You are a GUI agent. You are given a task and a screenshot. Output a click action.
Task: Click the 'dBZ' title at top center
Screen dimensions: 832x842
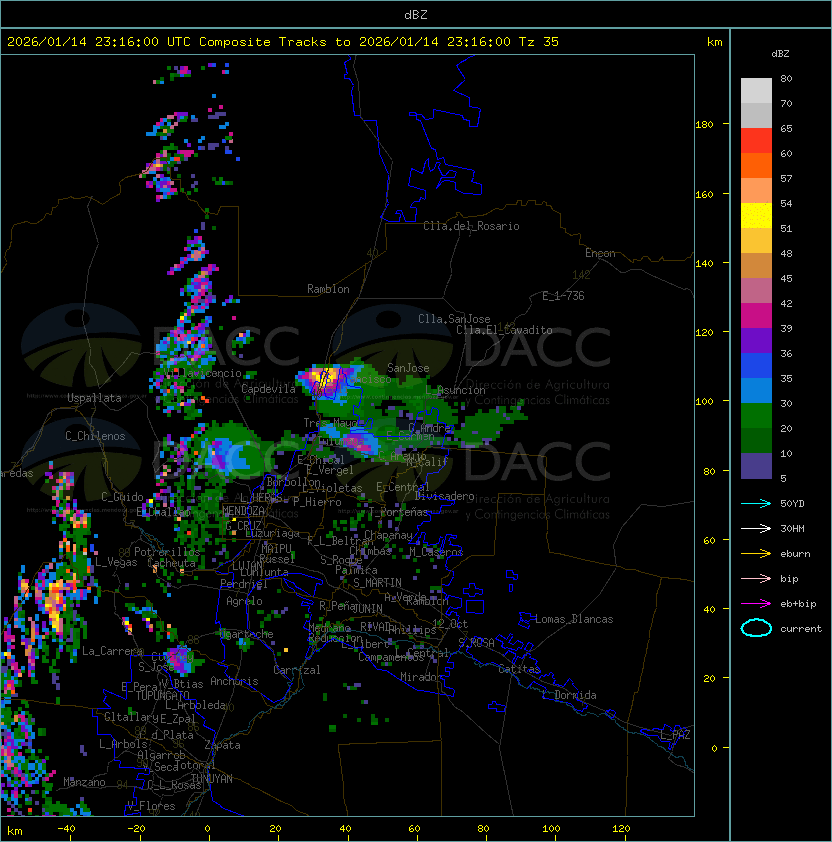(416, 14)
